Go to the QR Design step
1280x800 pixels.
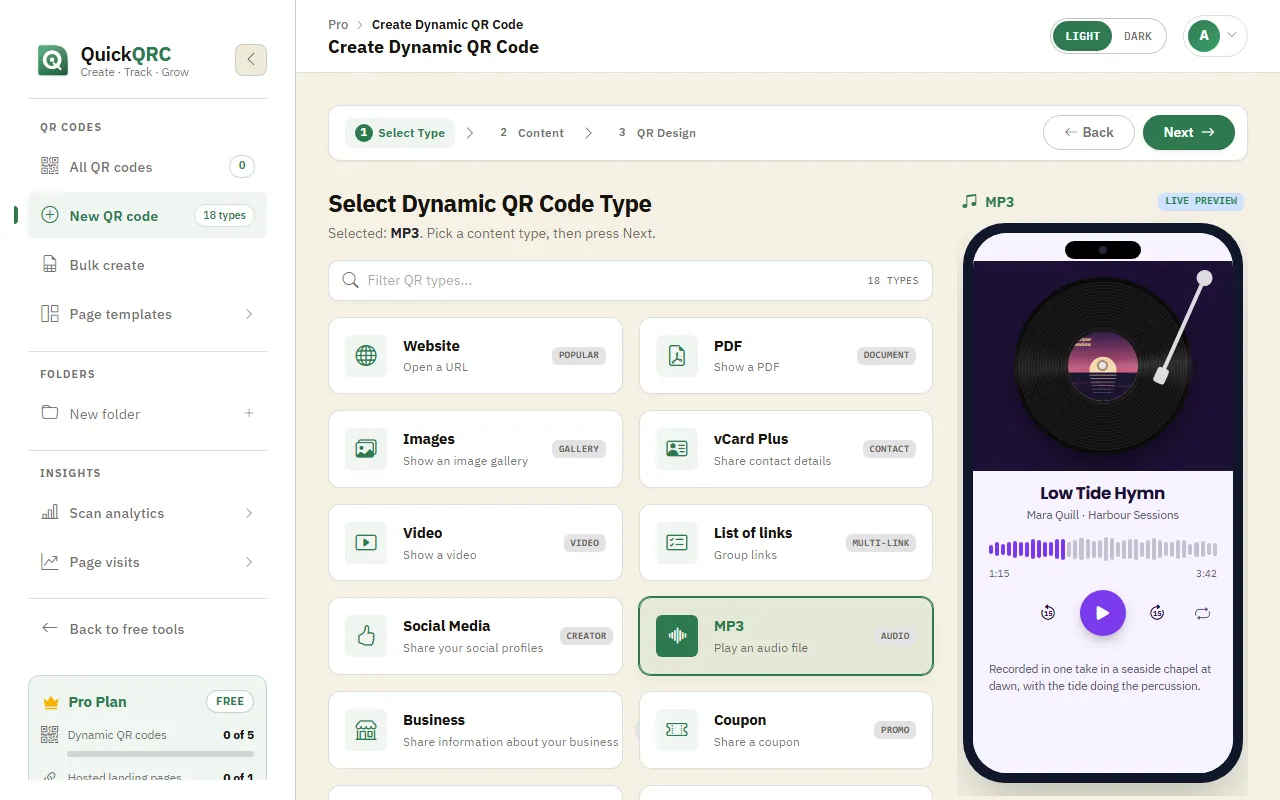(x=657, y=133)
